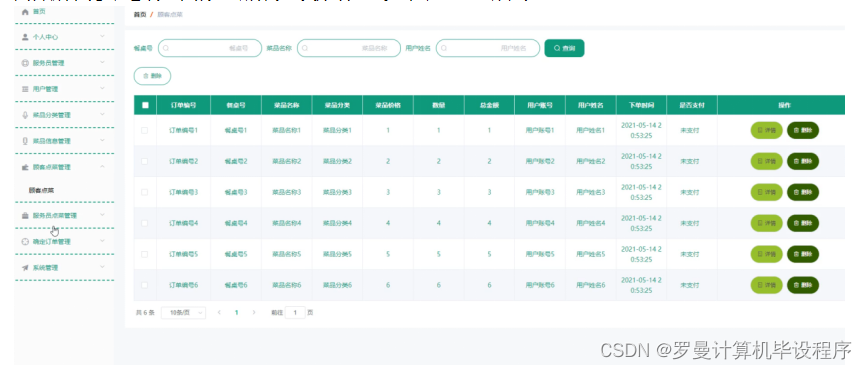Screen dimensions: 867x369
Task: Expand the 确定订单管理 chevron
Action: coord(102,241)
